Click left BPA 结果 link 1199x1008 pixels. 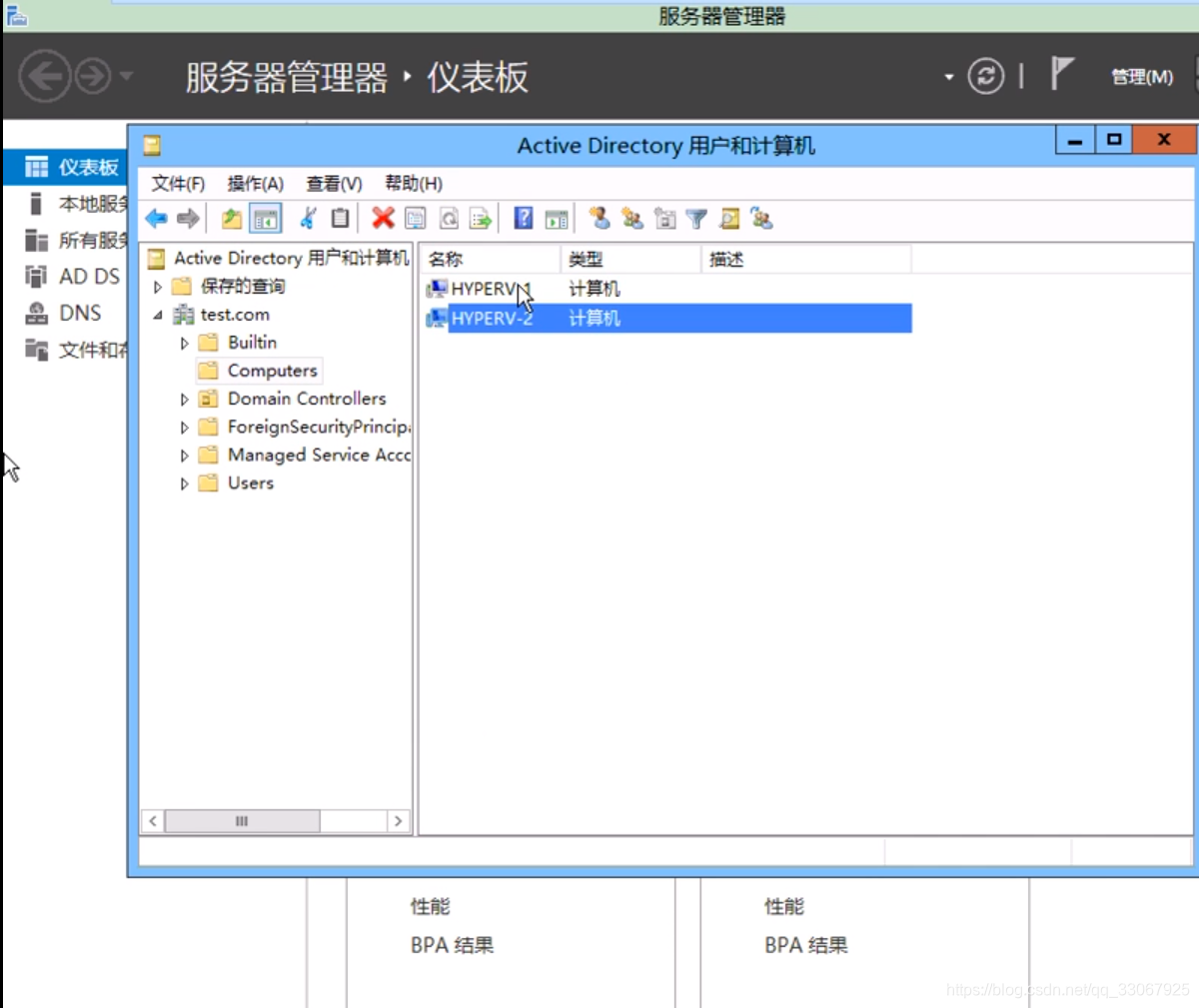coord(452,945)
